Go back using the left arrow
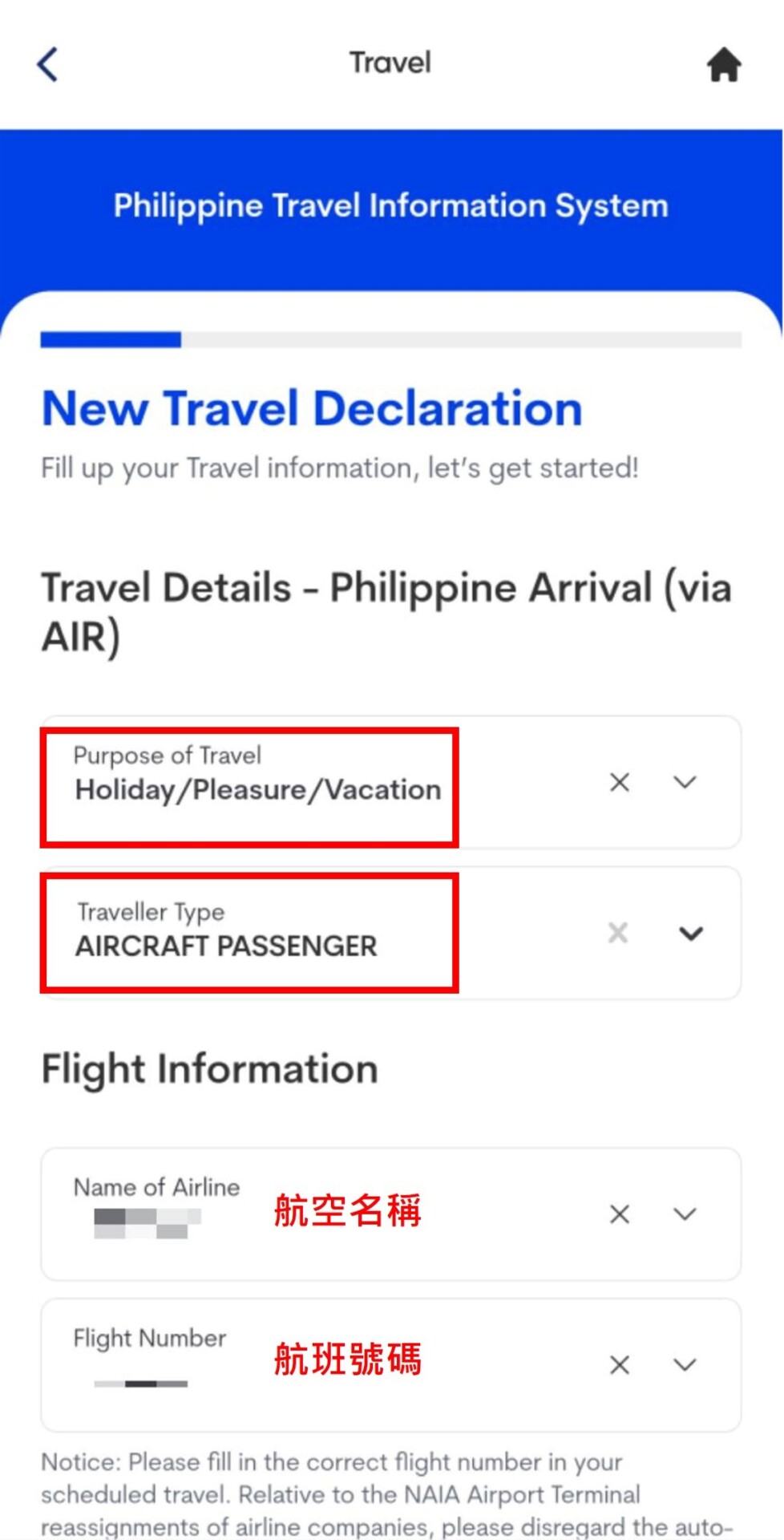The height and width of the screenshot is (1540, 784). 48,64
